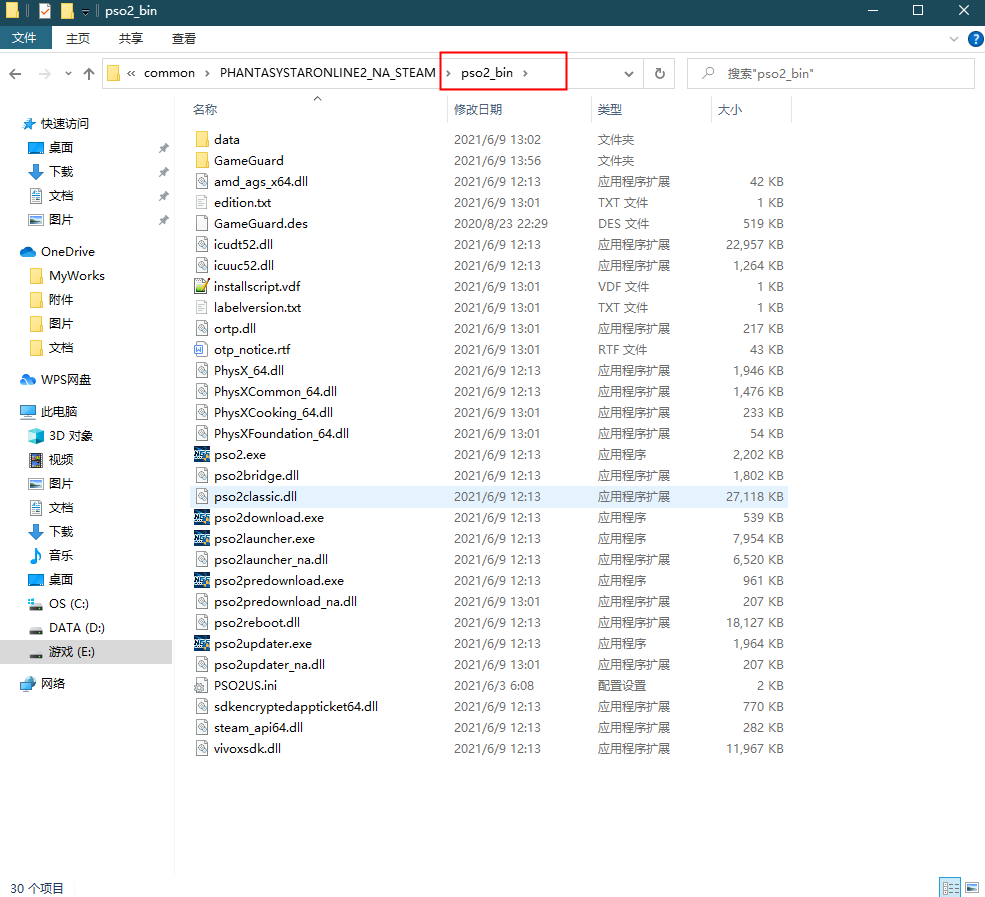Select 此电脑 in the navigation pane
Screen dimensions: 985x897
pyautogui.click(x=48, y=412)
